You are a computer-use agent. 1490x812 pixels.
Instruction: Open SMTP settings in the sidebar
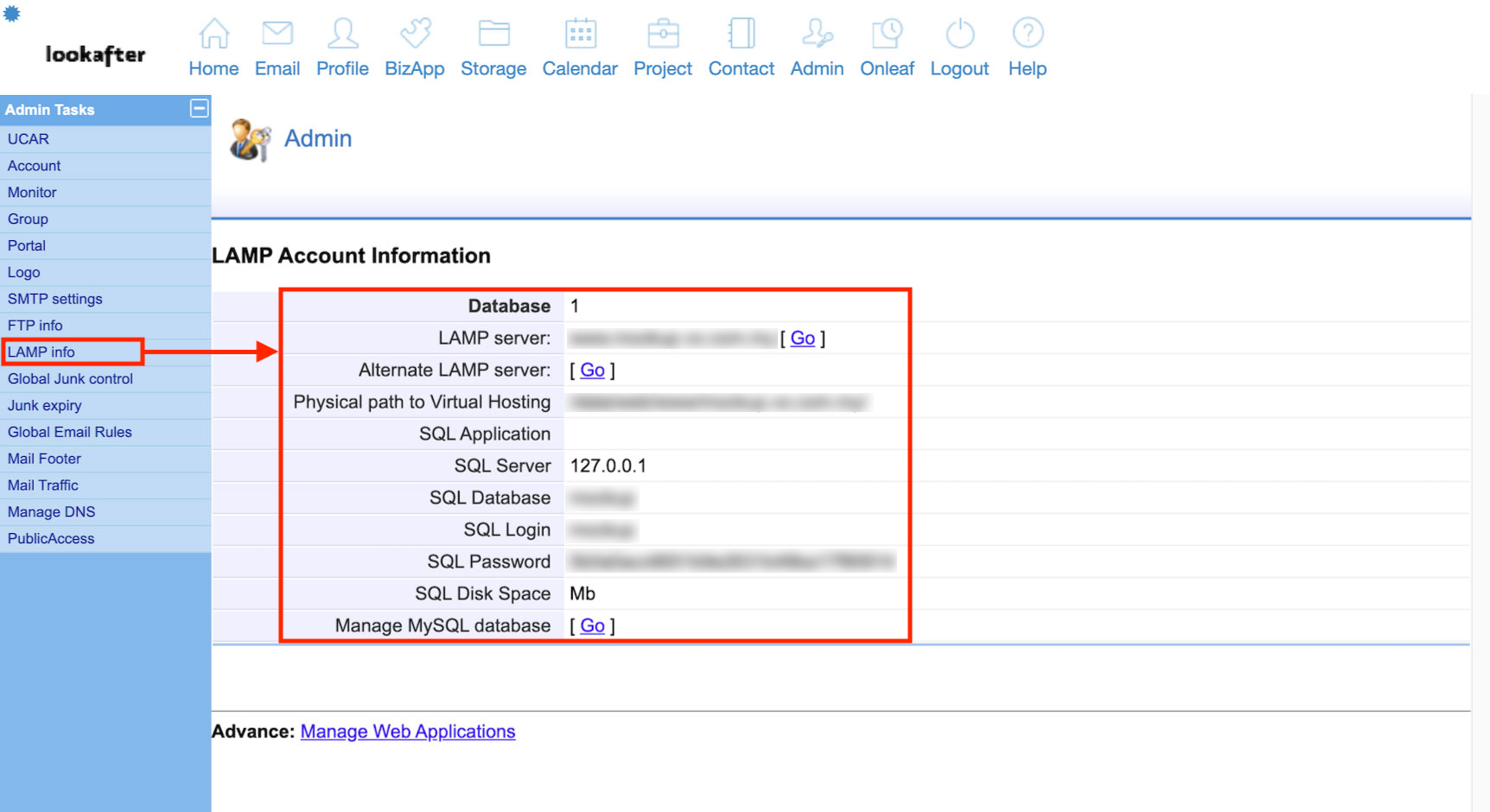(x=55, y=299)
